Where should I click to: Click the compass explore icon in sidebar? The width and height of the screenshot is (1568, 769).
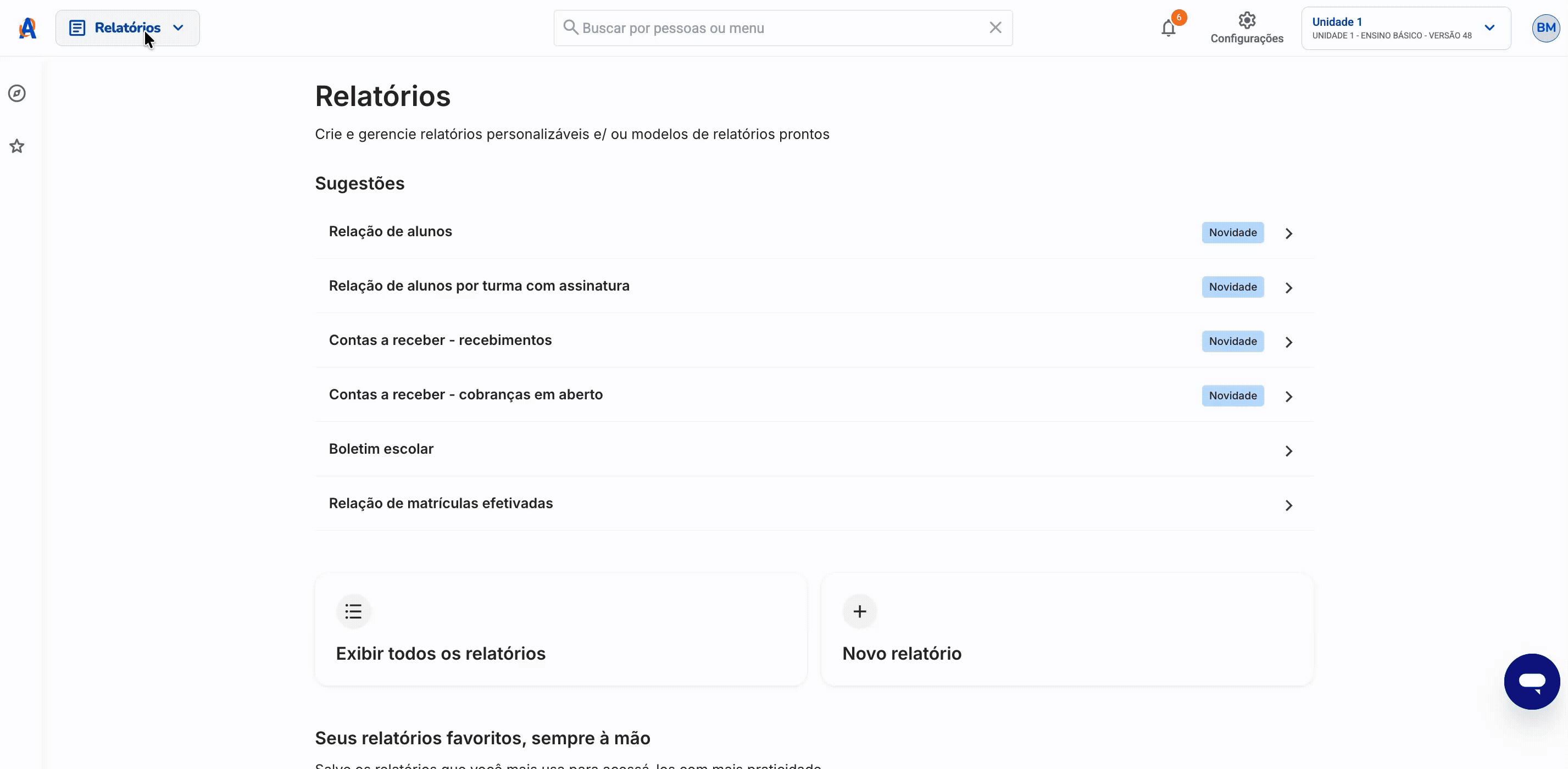point(17,93)
